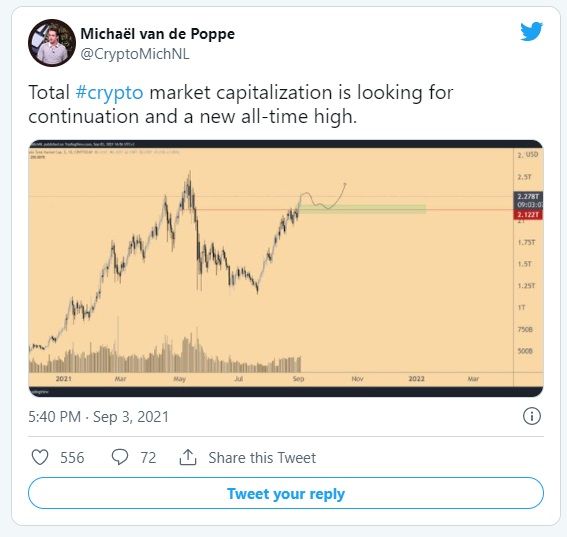
Task: Open the #crypto hashtag link
Action: click(110, 92)
